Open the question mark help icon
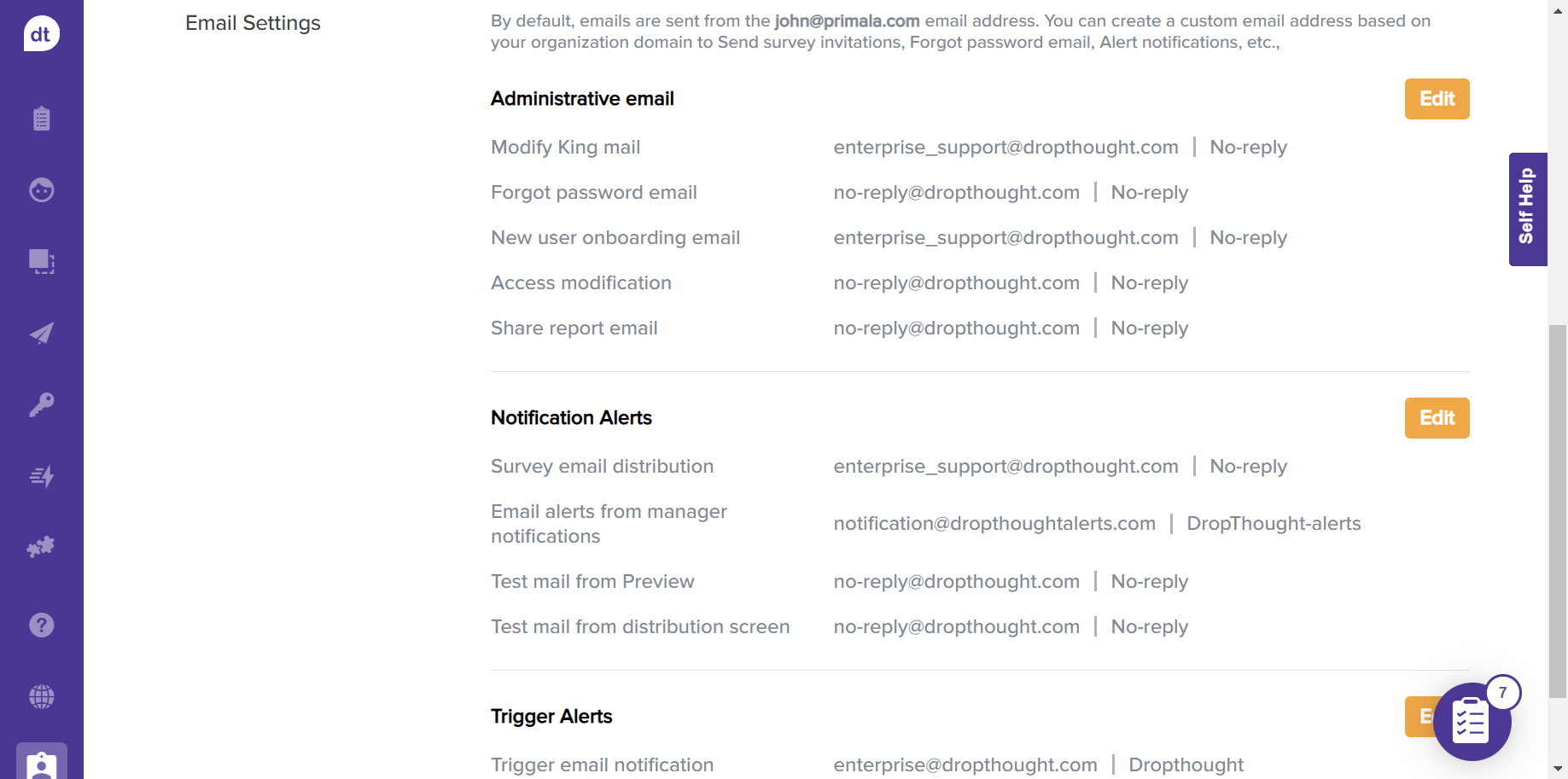The width and height of the screenshot is (1568, 779). [x=41, y=625]
